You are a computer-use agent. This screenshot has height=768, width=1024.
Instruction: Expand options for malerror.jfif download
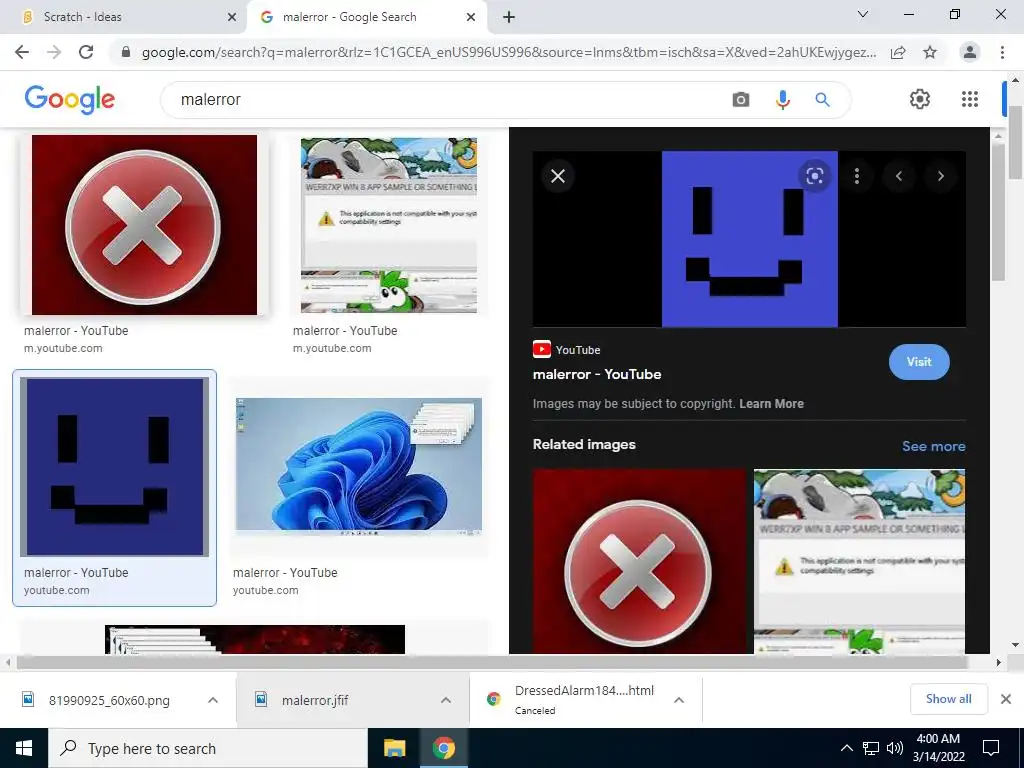445,700
